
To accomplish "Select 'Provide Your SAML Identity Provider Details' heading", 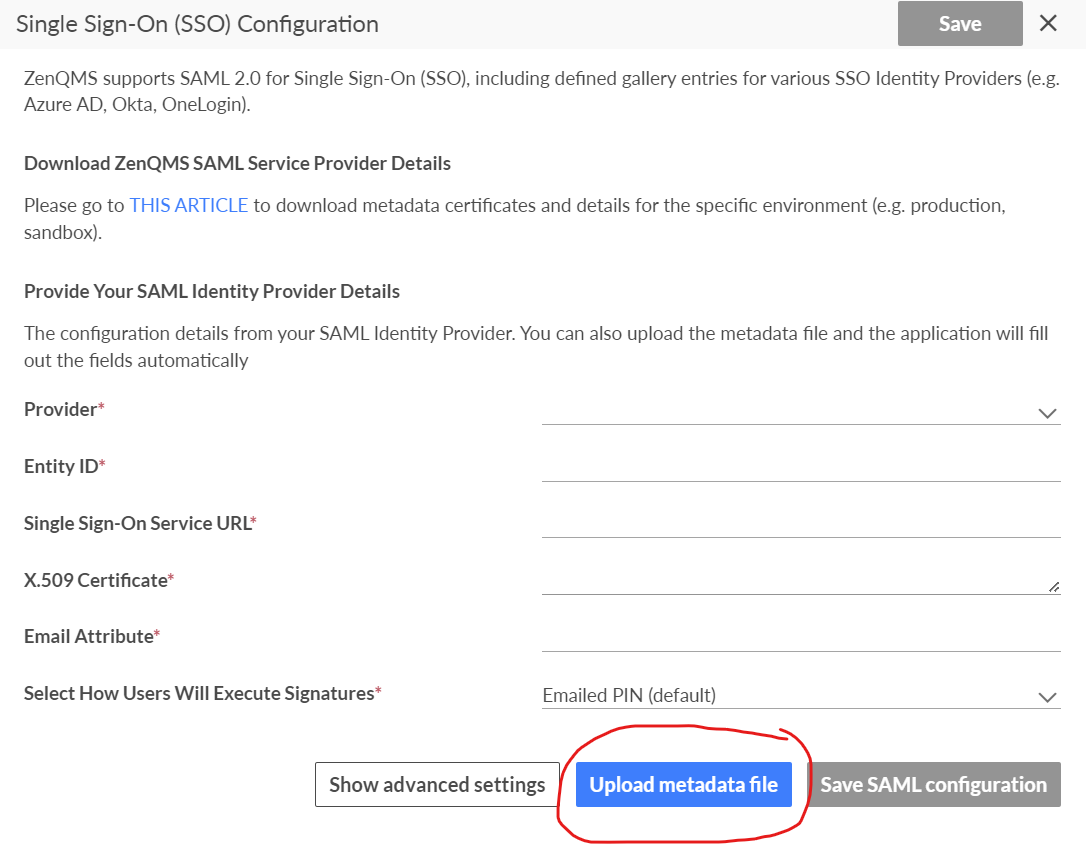I will click(212, 292).
